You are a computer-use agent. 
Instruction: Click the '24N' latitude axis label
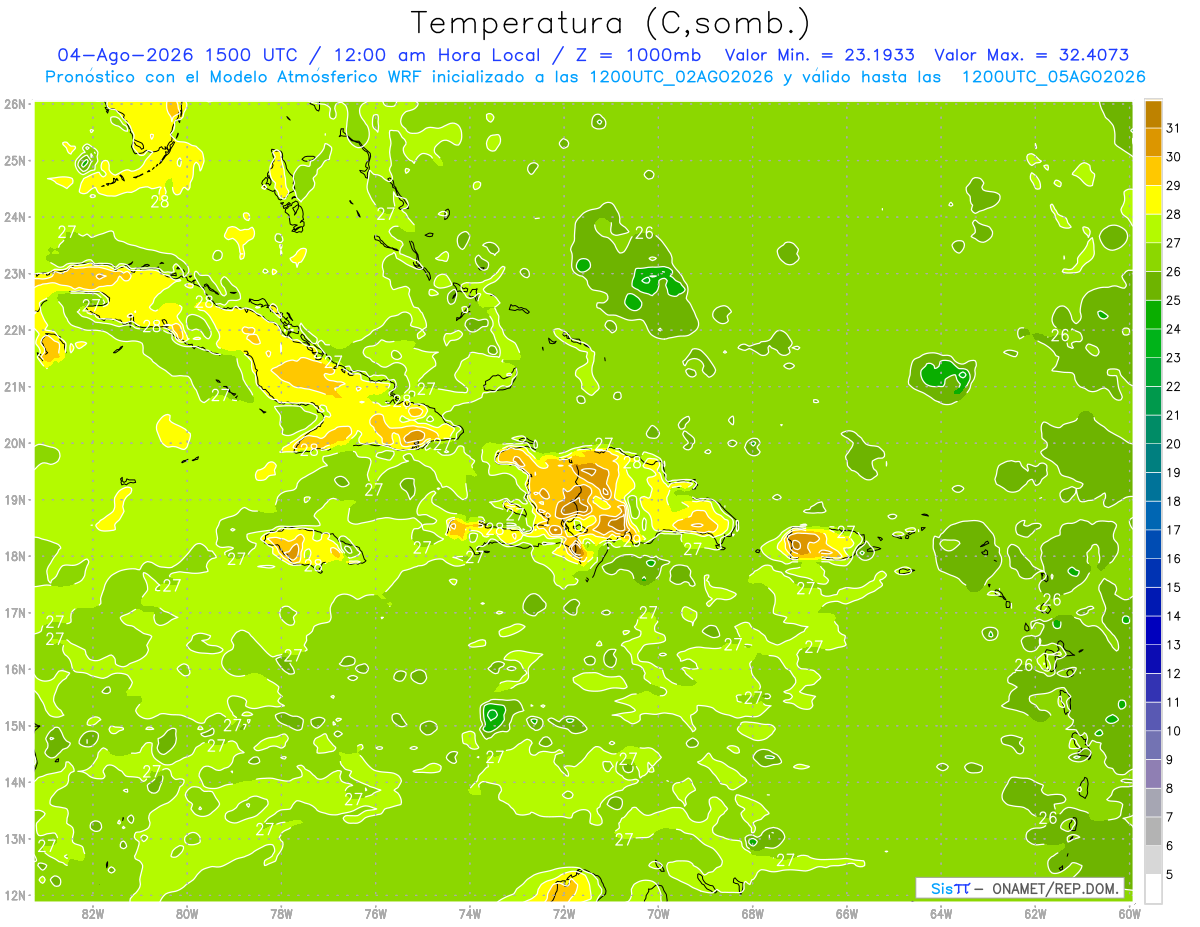(x=15, y=217)
